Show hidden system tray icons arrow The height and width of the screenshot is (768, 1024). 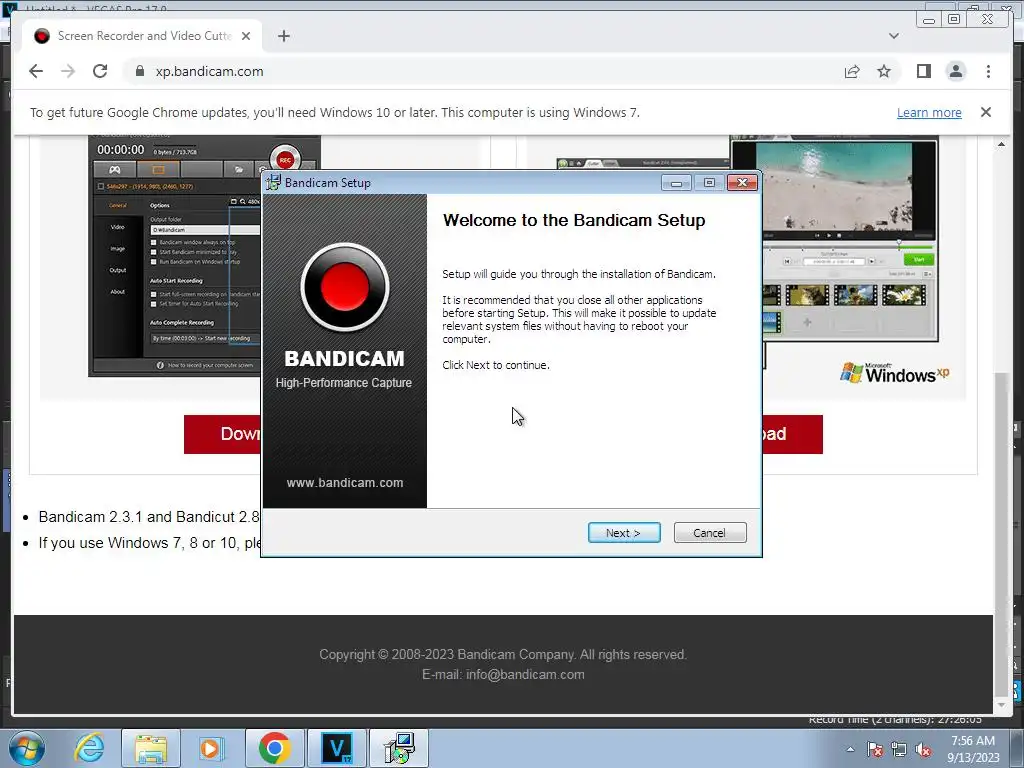pyautogui.click(x=850, y=749)
